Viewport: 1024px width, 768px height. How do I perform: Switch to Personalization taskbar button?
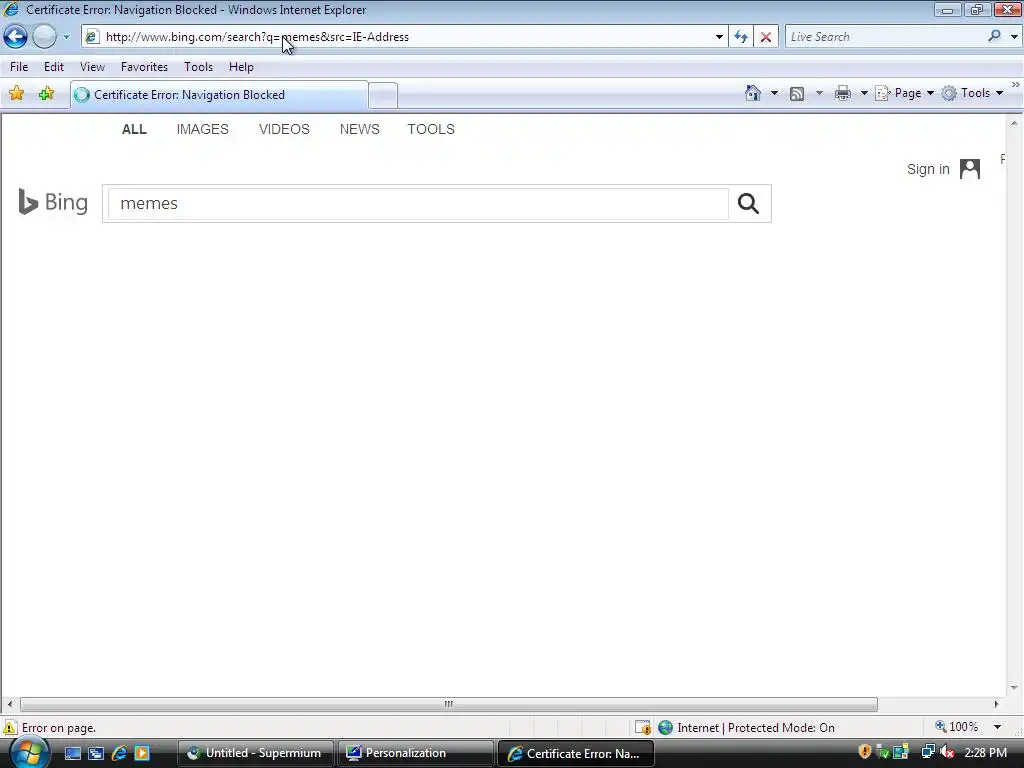415,754
